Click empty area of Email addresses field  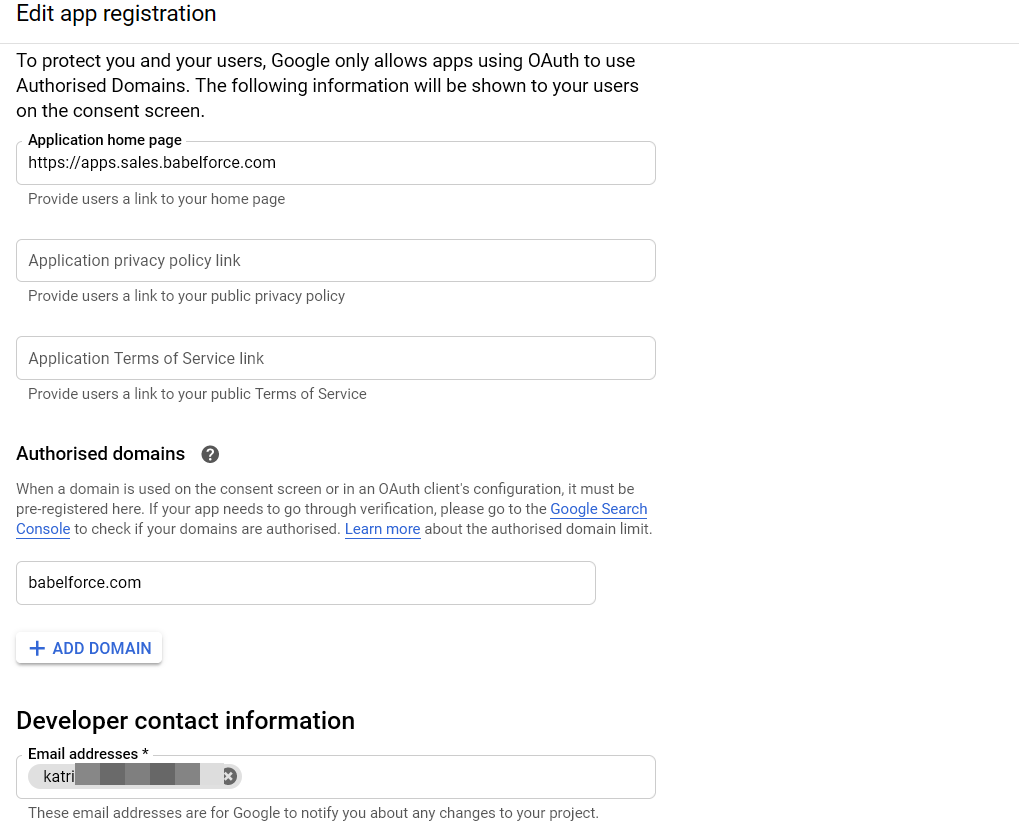click(x=448, y=777)
